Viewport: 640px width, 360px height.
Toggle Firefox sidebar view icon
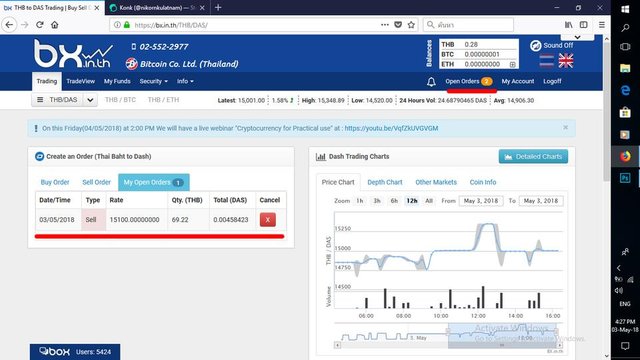584,25
